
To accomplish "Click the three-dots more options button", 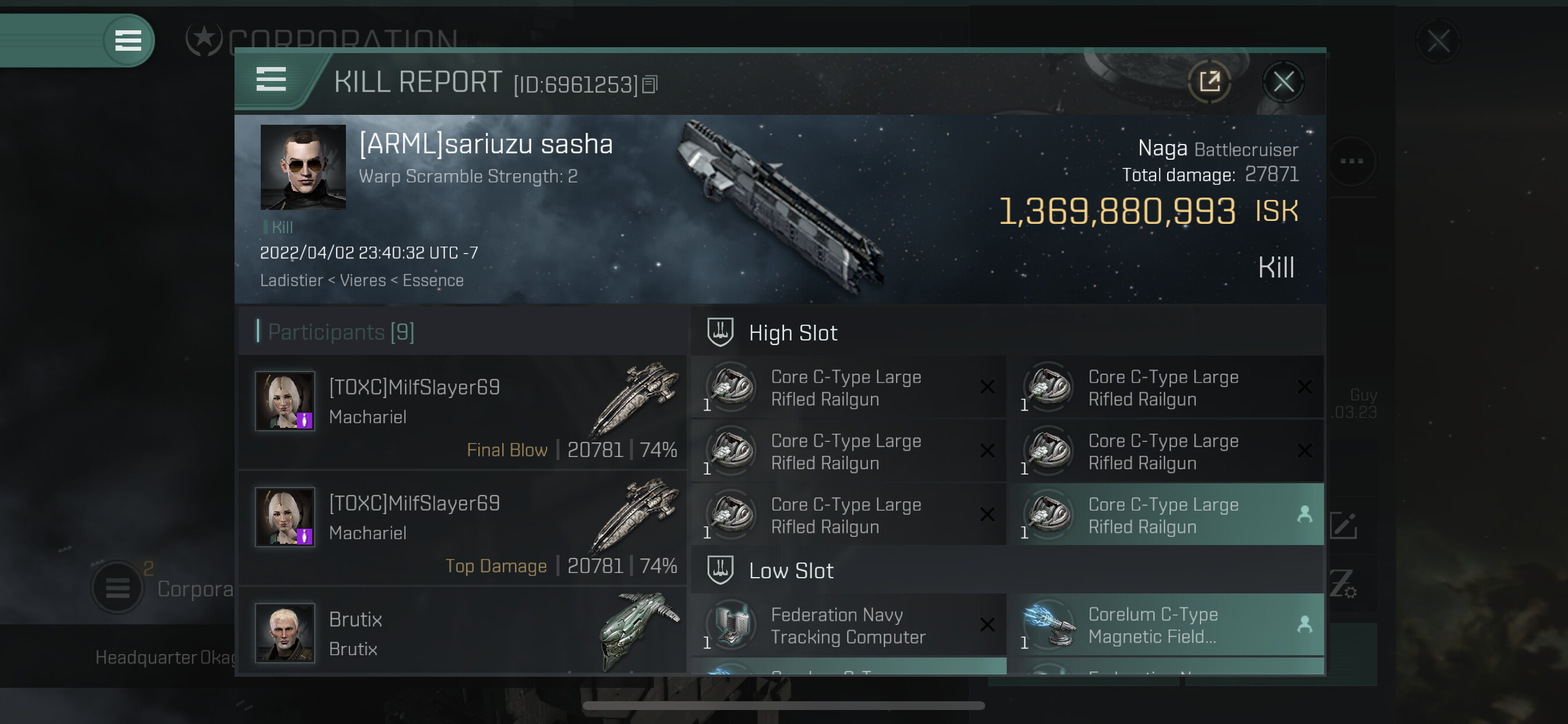I will (1352, 161).
